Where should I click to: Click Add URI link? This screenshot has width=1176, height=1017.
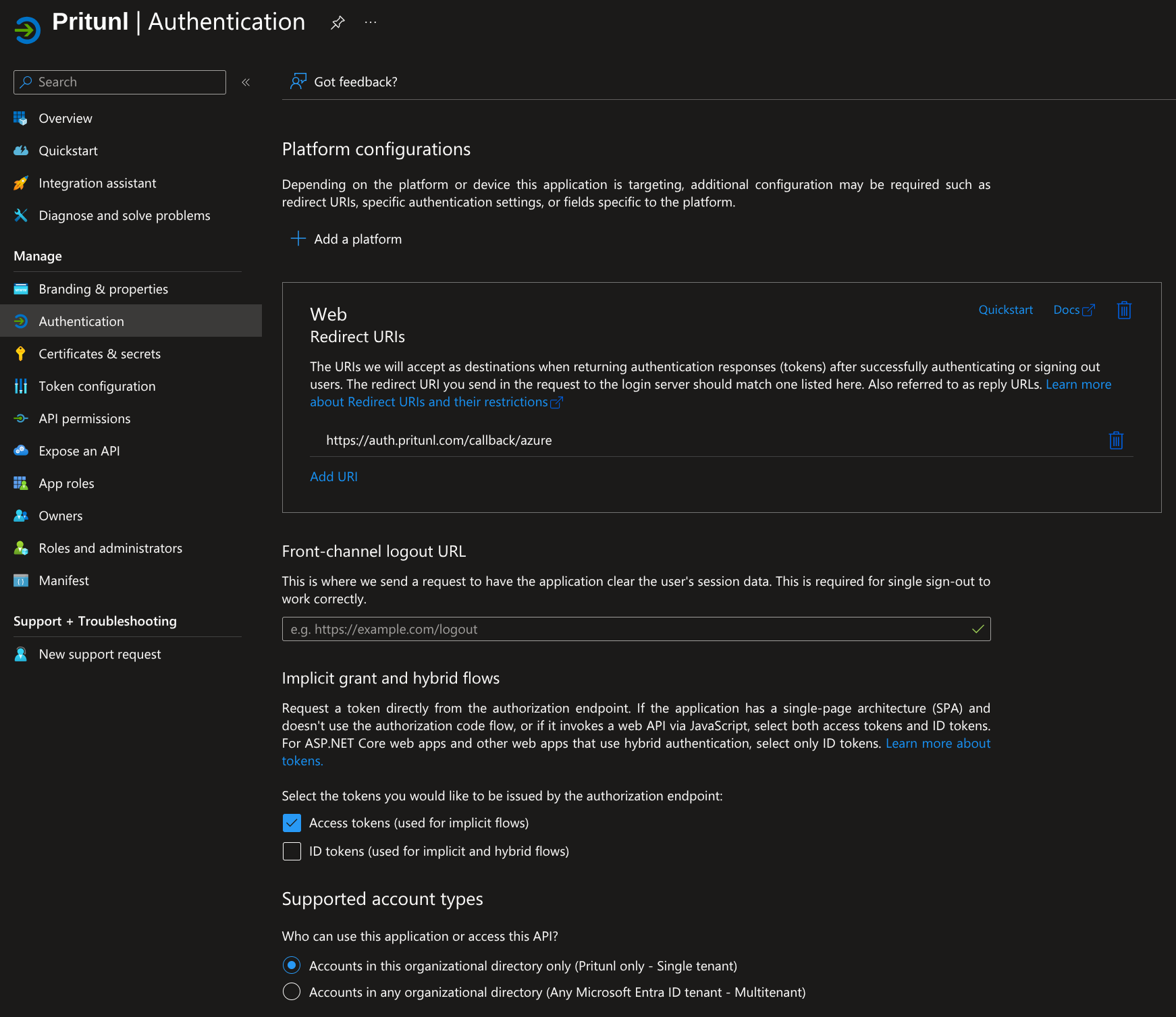pyautogui.click(x=333, y=476)
